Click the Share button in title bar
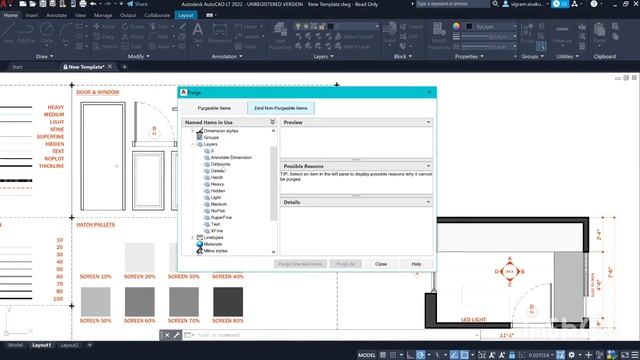640x360 pixels. pyautogui.click(x=137, y=4)
